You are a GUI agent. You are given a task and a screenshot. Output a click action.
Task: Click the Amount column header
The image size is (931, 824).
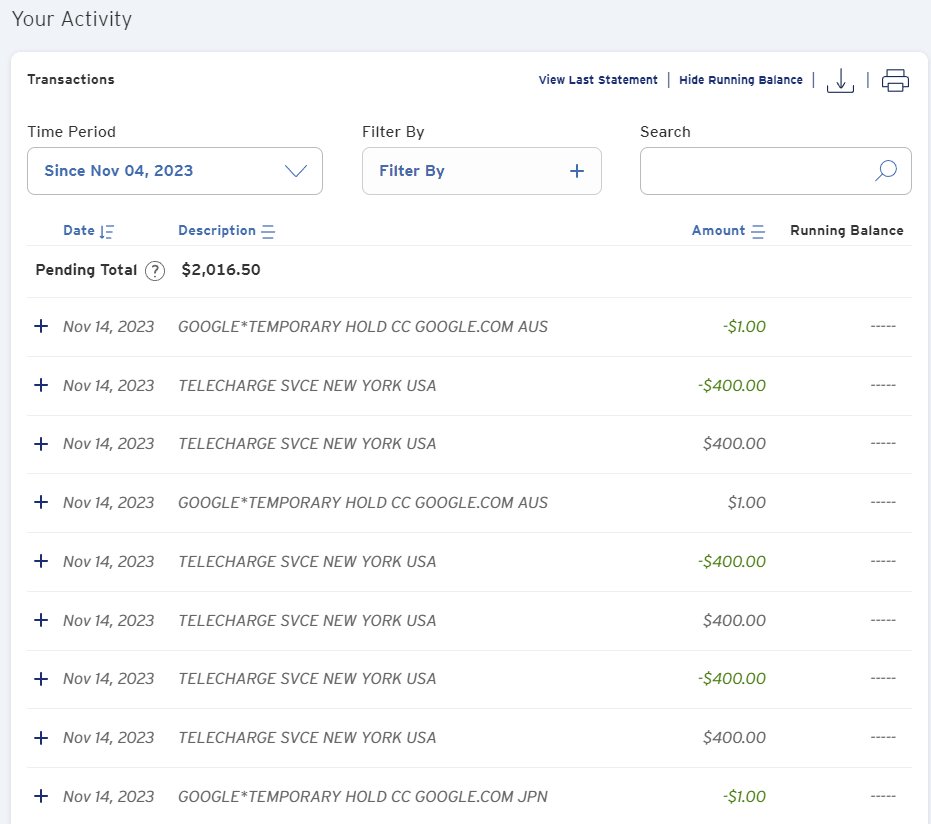click(x=718, y=230)
